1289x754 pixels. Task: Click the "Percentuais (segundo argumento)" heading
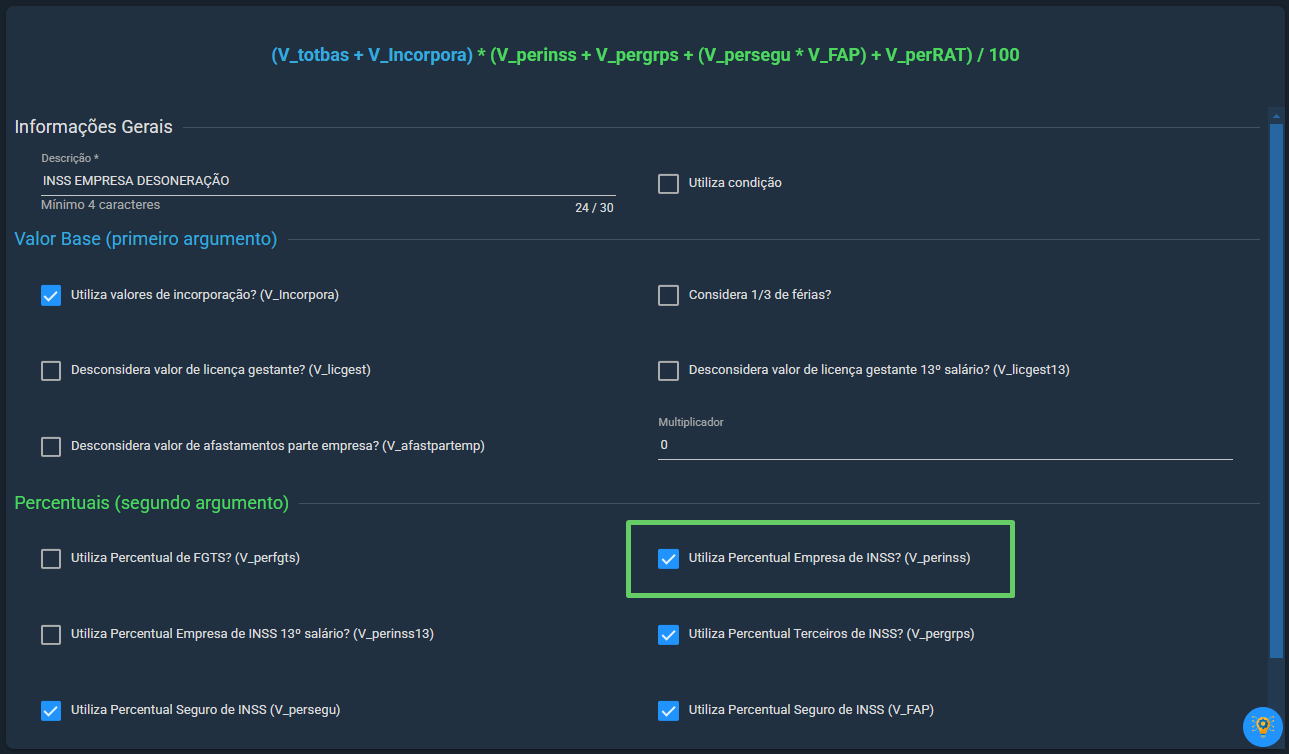(152, 503)
